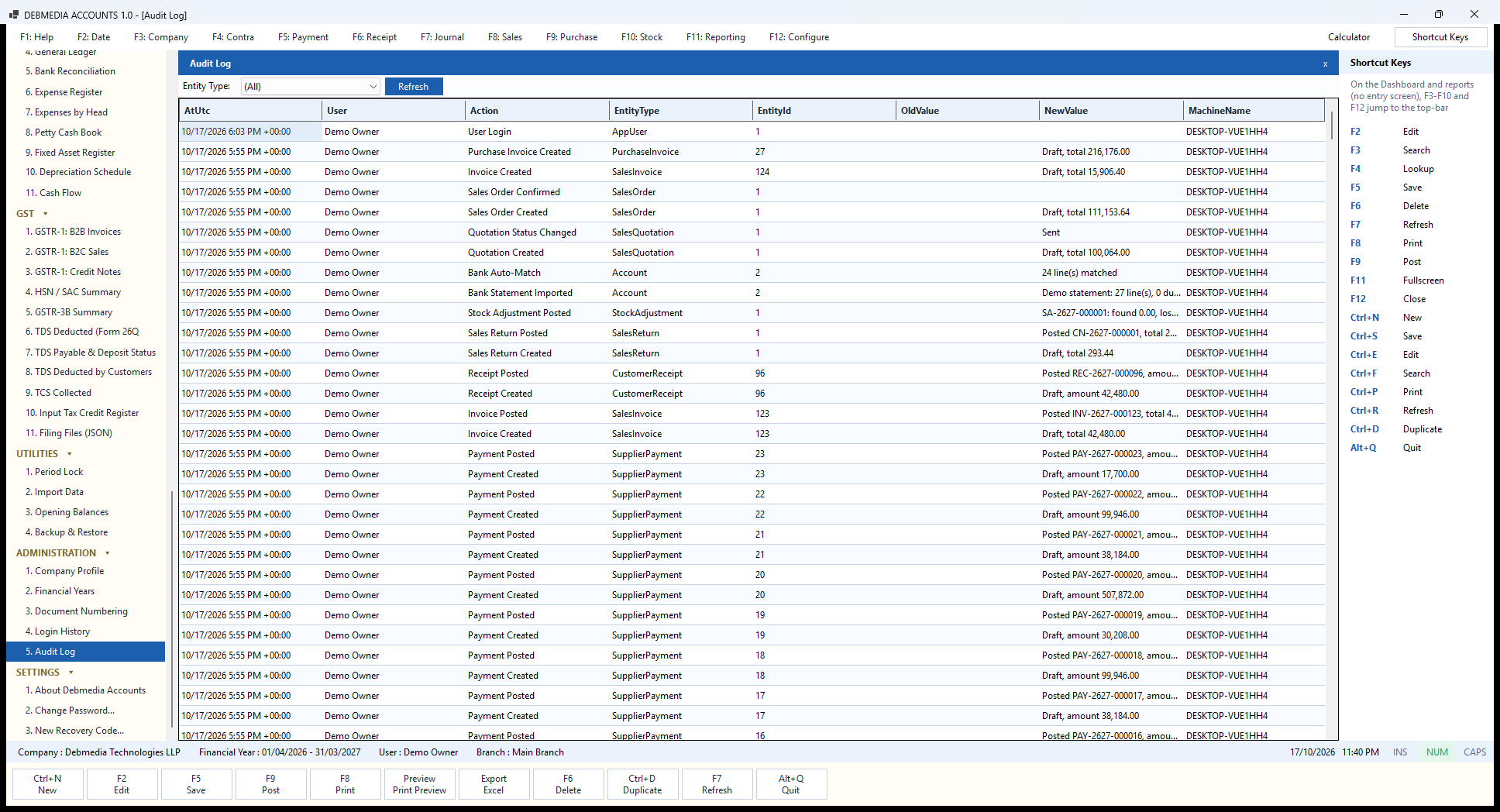Click the '24 line(s) matched' cell

pyautogui.click(x=1111, y=273)
